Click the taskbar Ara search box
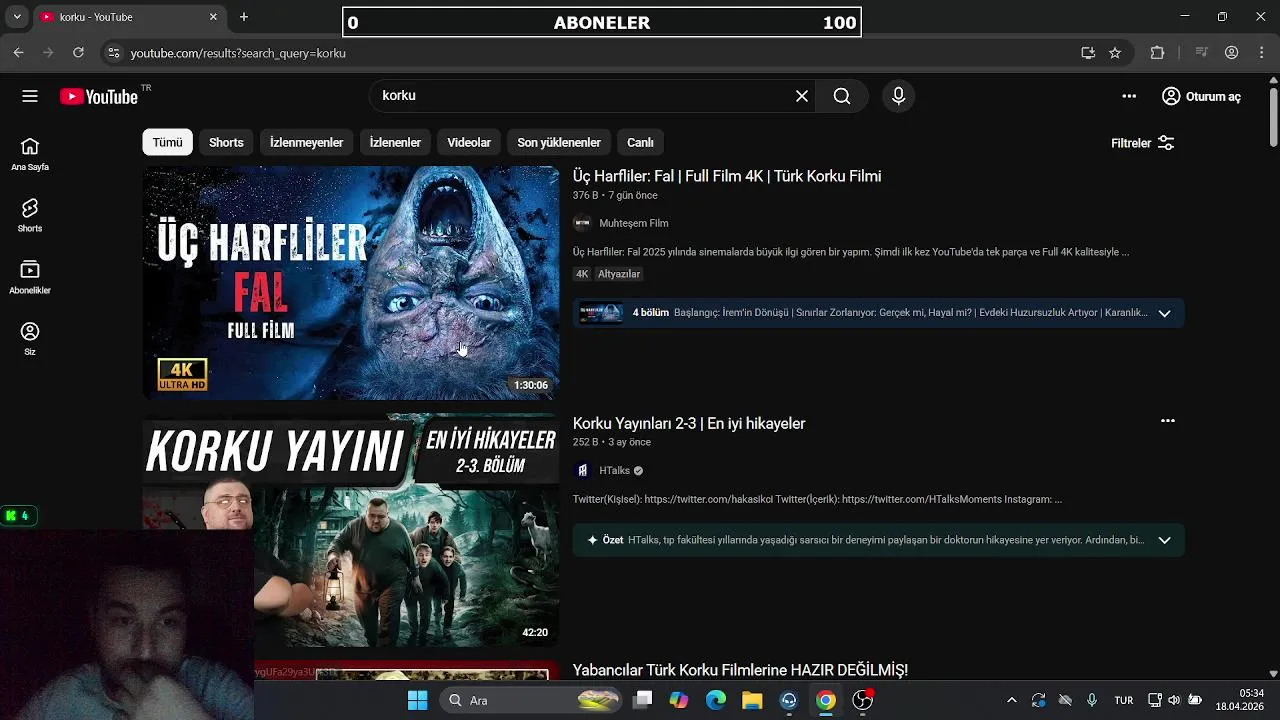 (530, 700)
